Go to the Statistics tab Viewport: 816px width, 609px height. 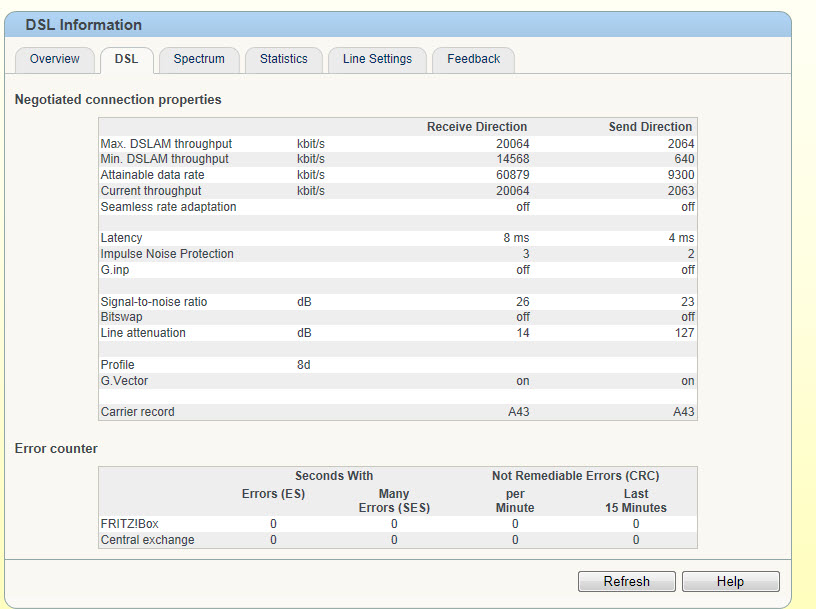click(x=283, y=59)
